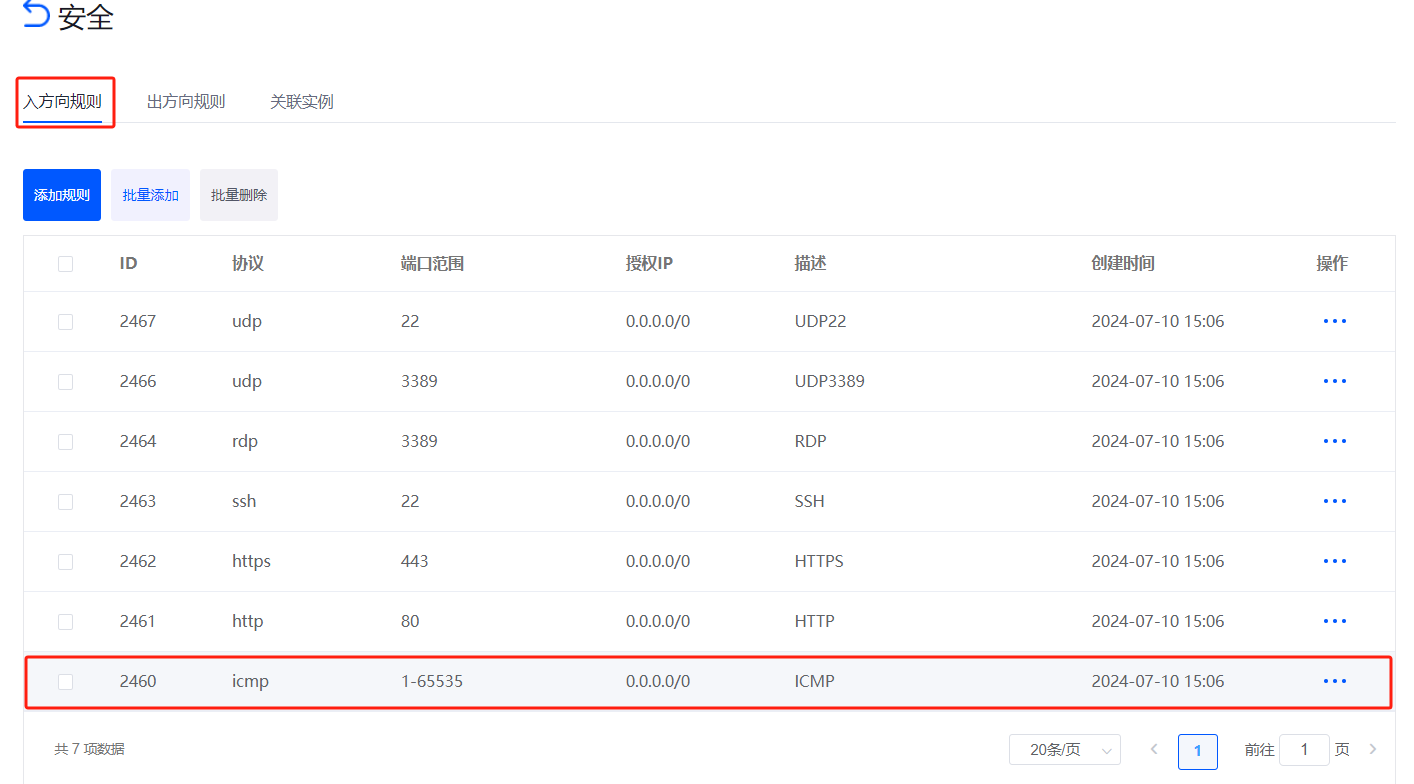Go to the previous page arrow
The image size is (1414, 784).
click(1154, 749)
